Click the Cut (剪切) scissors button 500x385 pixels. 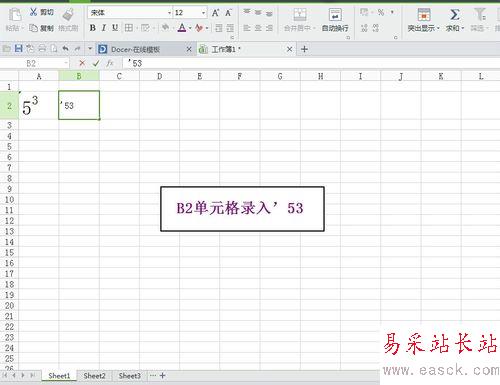pyautogui.click(x=41, y=12)
